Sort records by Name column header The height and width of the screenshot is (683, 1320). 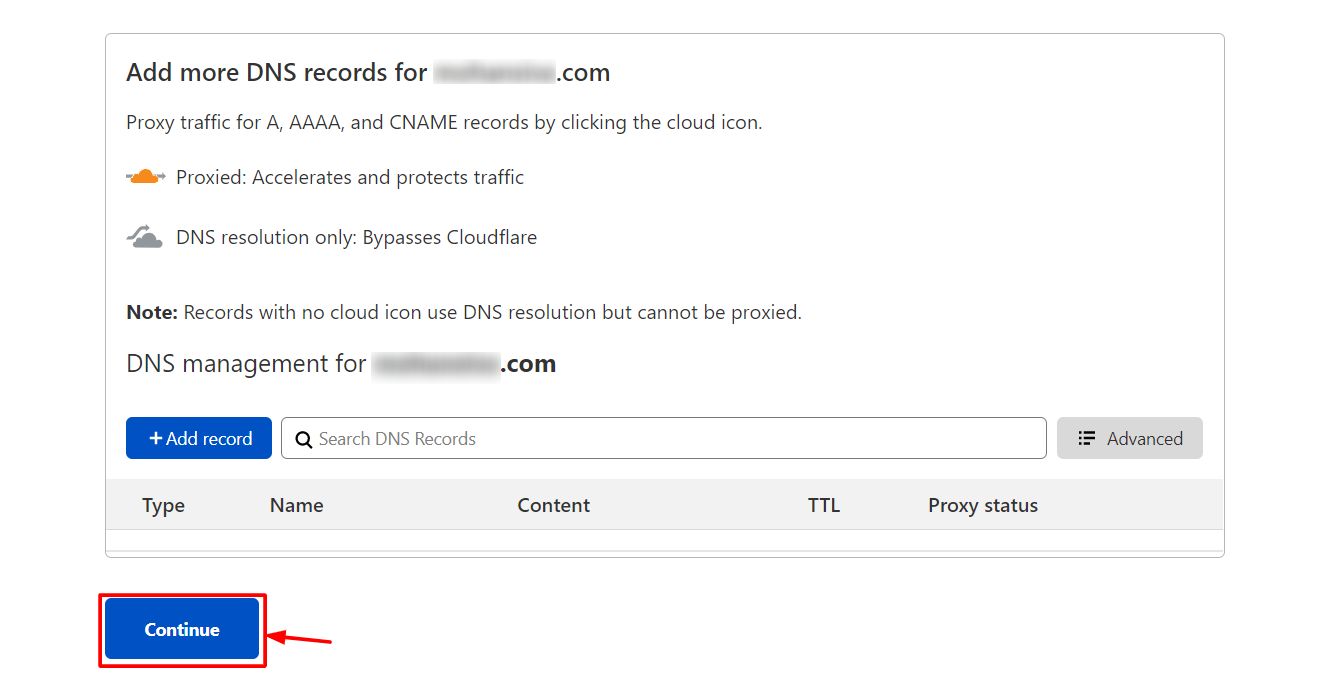coord(296,505)
